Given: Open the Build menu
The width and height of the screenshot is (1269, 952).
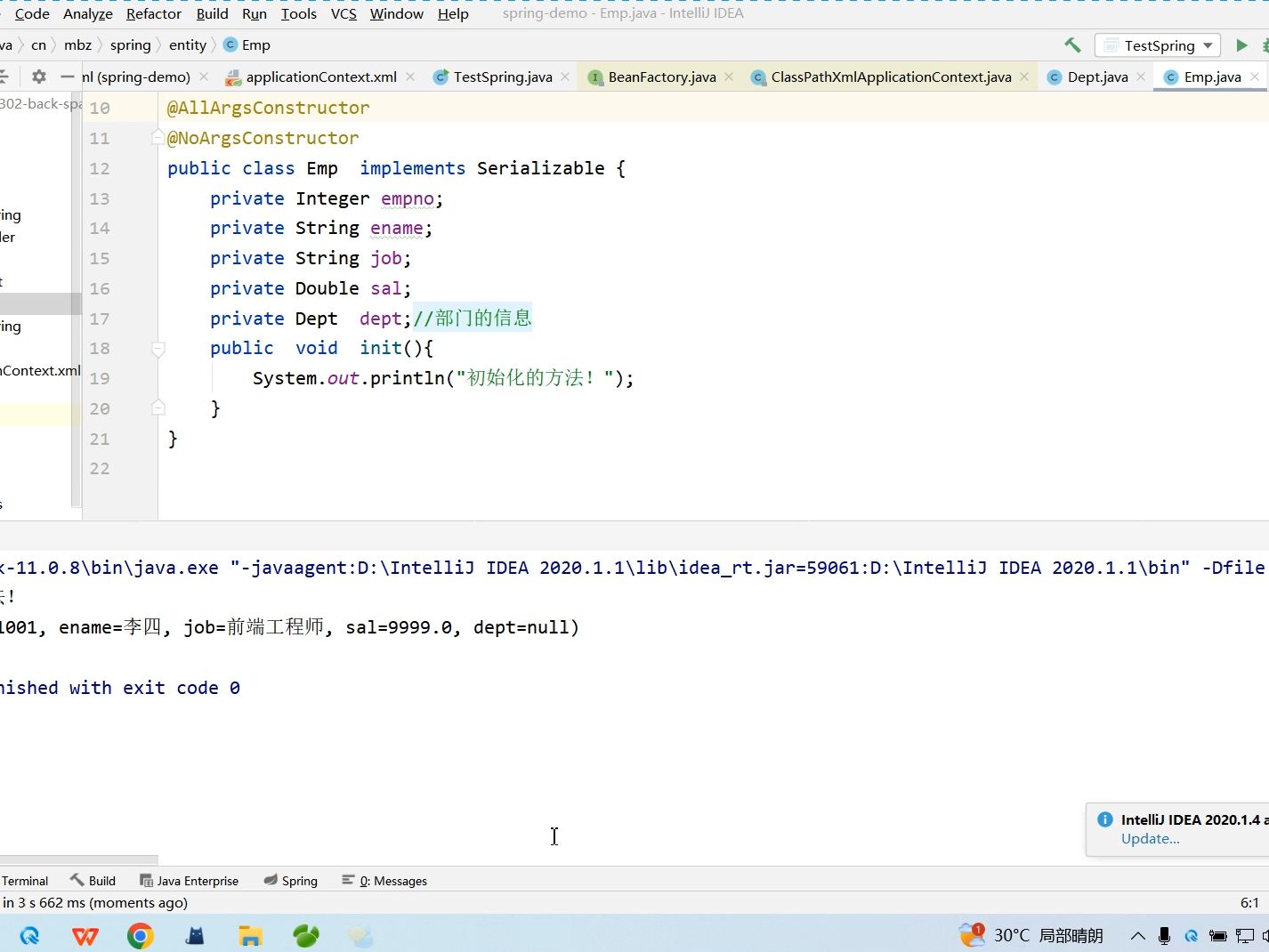Looking at the screenshot, I should [213, 13].
